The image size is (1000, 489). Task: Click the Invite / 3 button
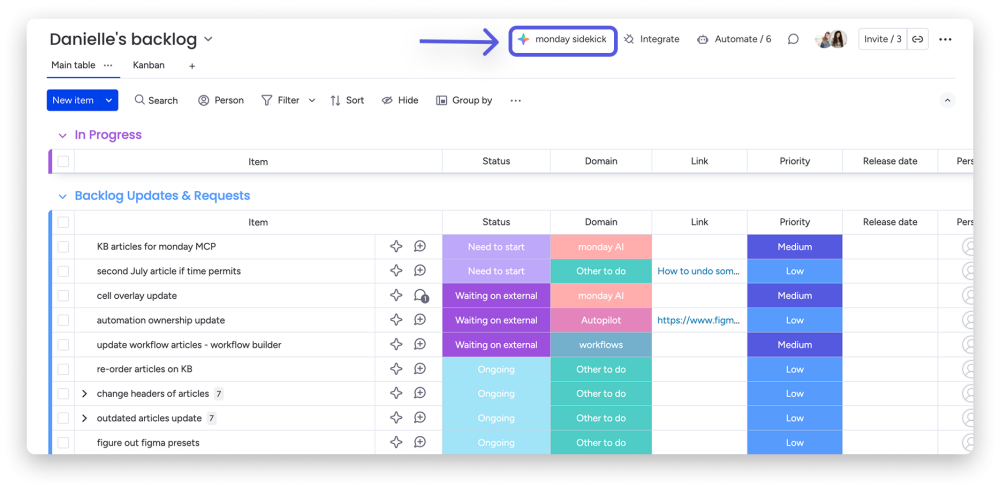(x=883, y=40)
